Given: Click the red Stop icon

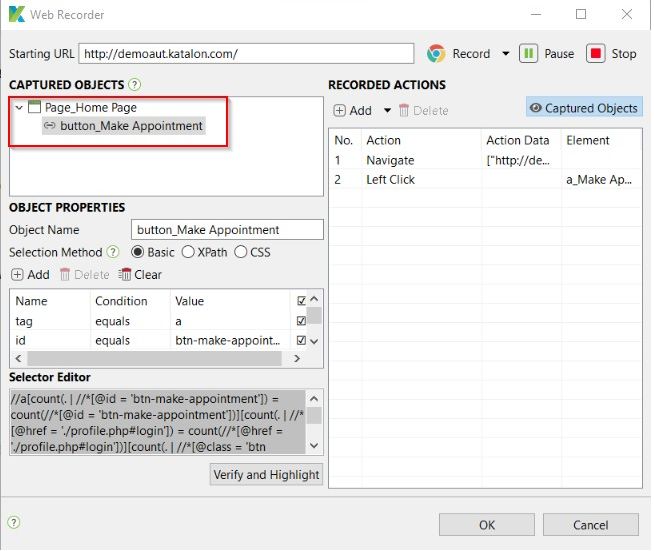Looking at the screenshot, I should pos(595,54).
